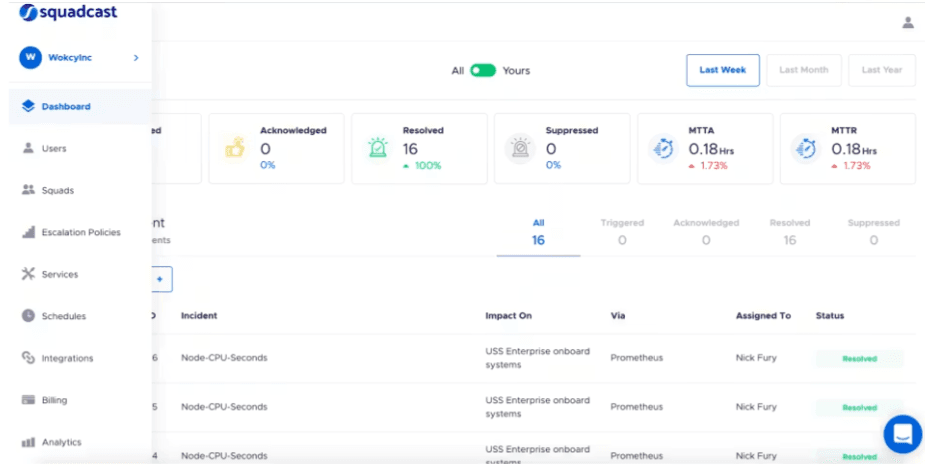This screenshot has width=925, height=471.
Task: Click the Integrations link icon
Action: [x=28, y=358]
